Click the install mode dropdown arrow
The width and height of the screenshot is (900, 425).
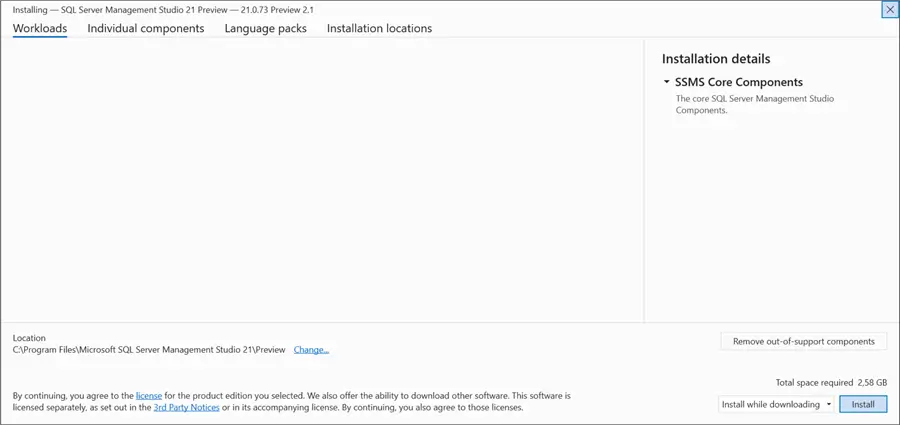[x=829, y=405]
